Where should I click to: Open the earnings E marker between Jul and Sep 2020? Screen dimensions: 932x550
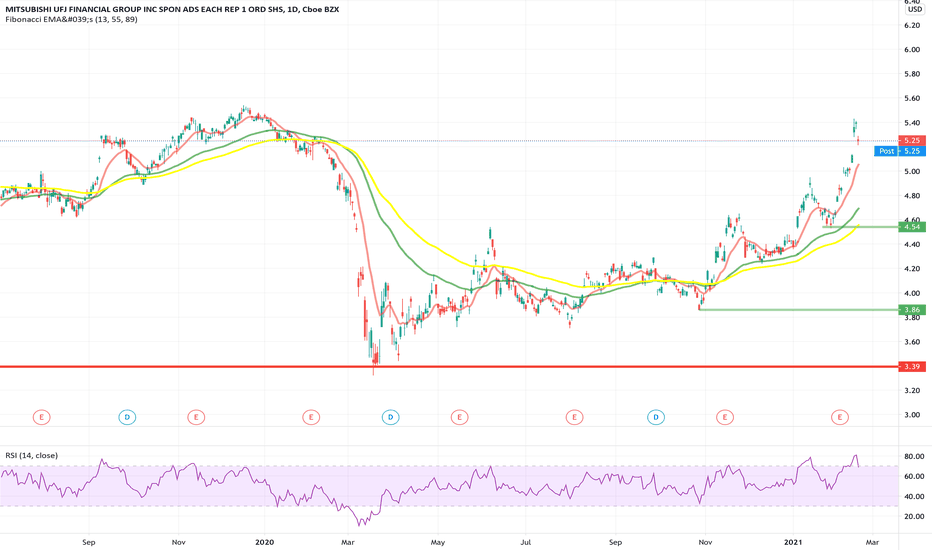[574, 417]
